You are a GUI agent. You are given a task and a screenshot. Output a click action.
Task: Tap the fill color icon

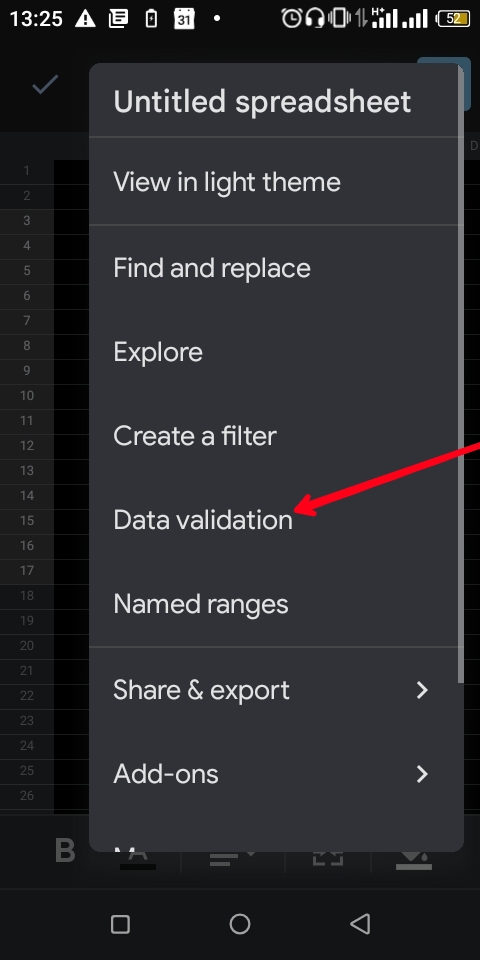(x=413, y=858)
